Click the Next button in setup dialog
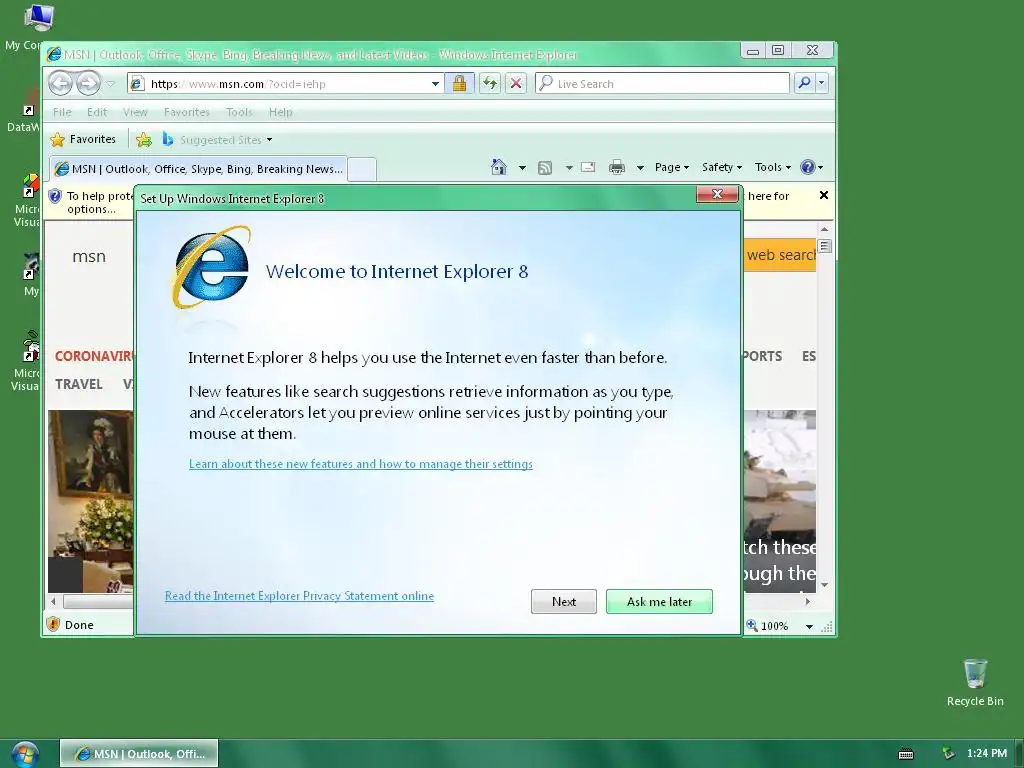This screenshot has height=768, width=1024. click(x=564, y=601)
